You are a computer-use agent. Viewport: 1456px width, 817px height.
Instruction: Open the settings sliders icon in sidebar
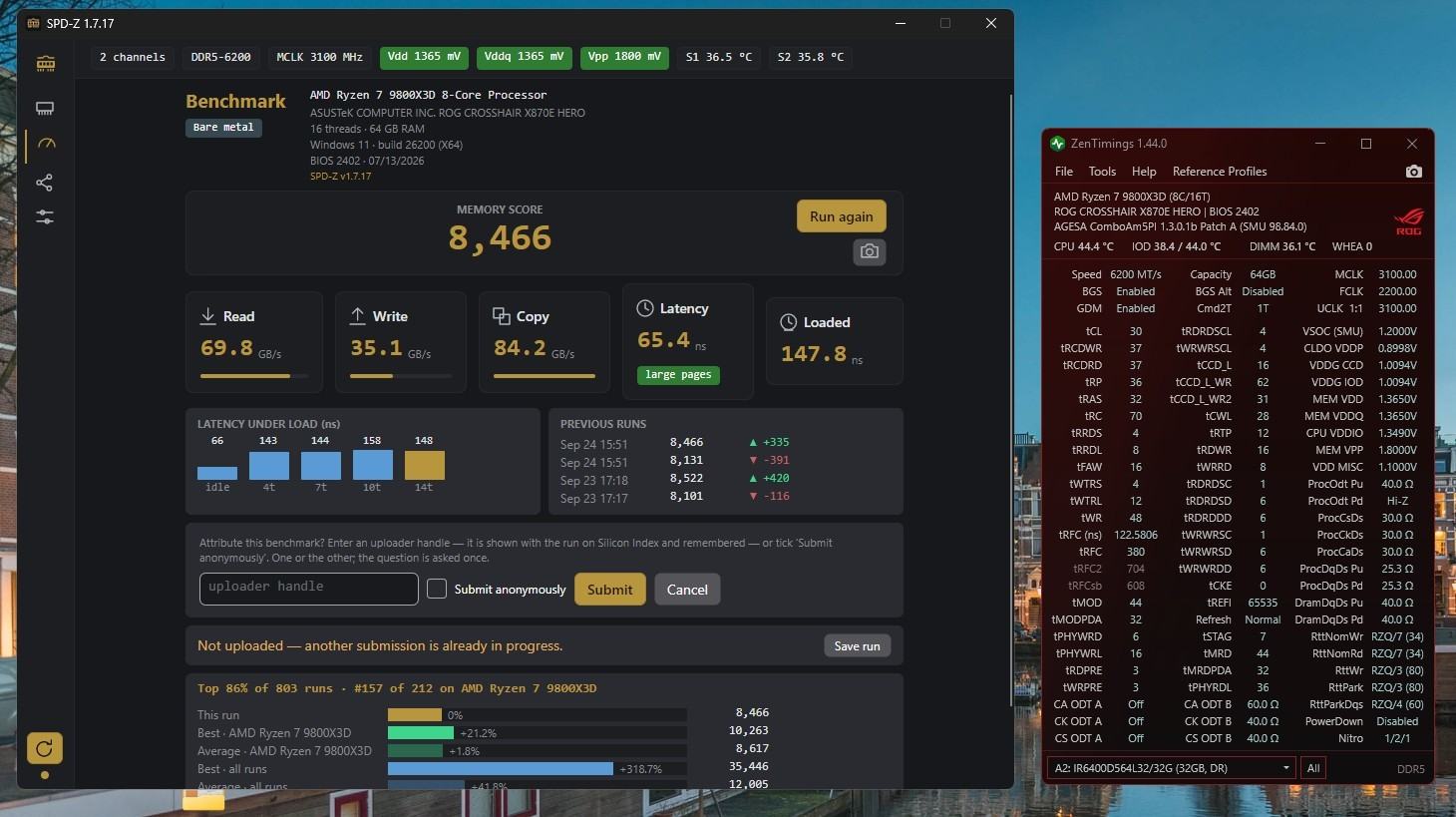(x=45, y=216)
